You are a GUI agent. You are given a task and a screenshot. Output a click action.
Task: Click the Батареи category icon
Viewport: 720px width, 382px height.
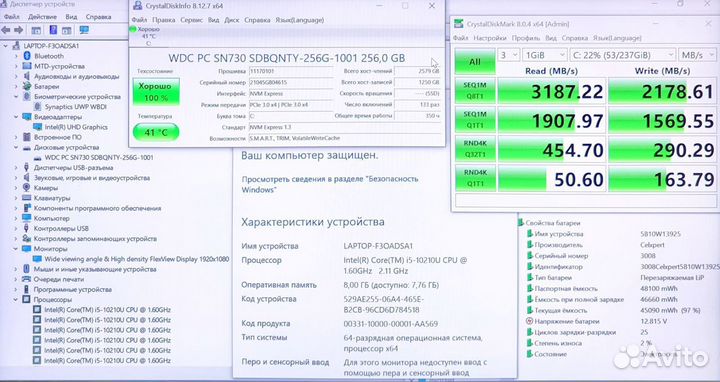(27, 86)
